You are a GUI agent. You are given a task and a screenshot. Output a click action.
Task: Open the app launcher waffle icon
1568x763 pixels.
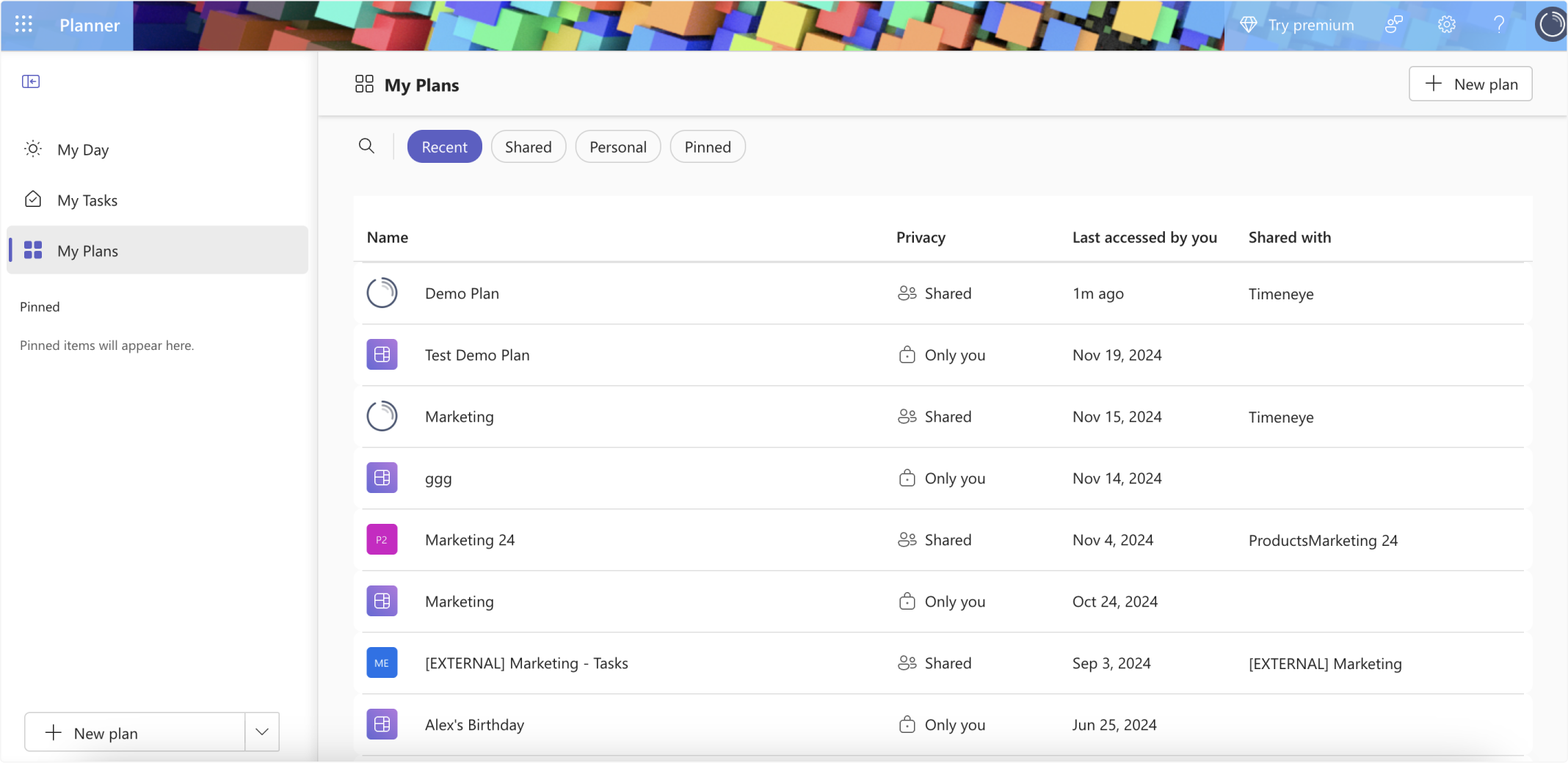click(23, 25)
